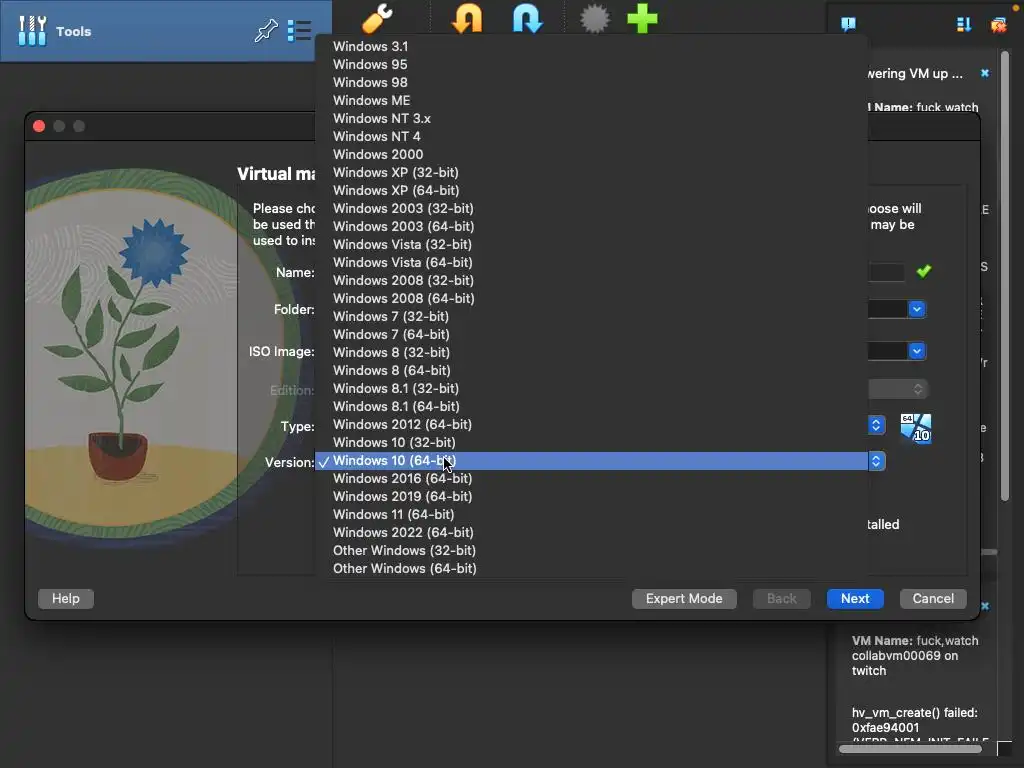
Task: Pick Other Windows (64-bit)
Action: point(591,568)
